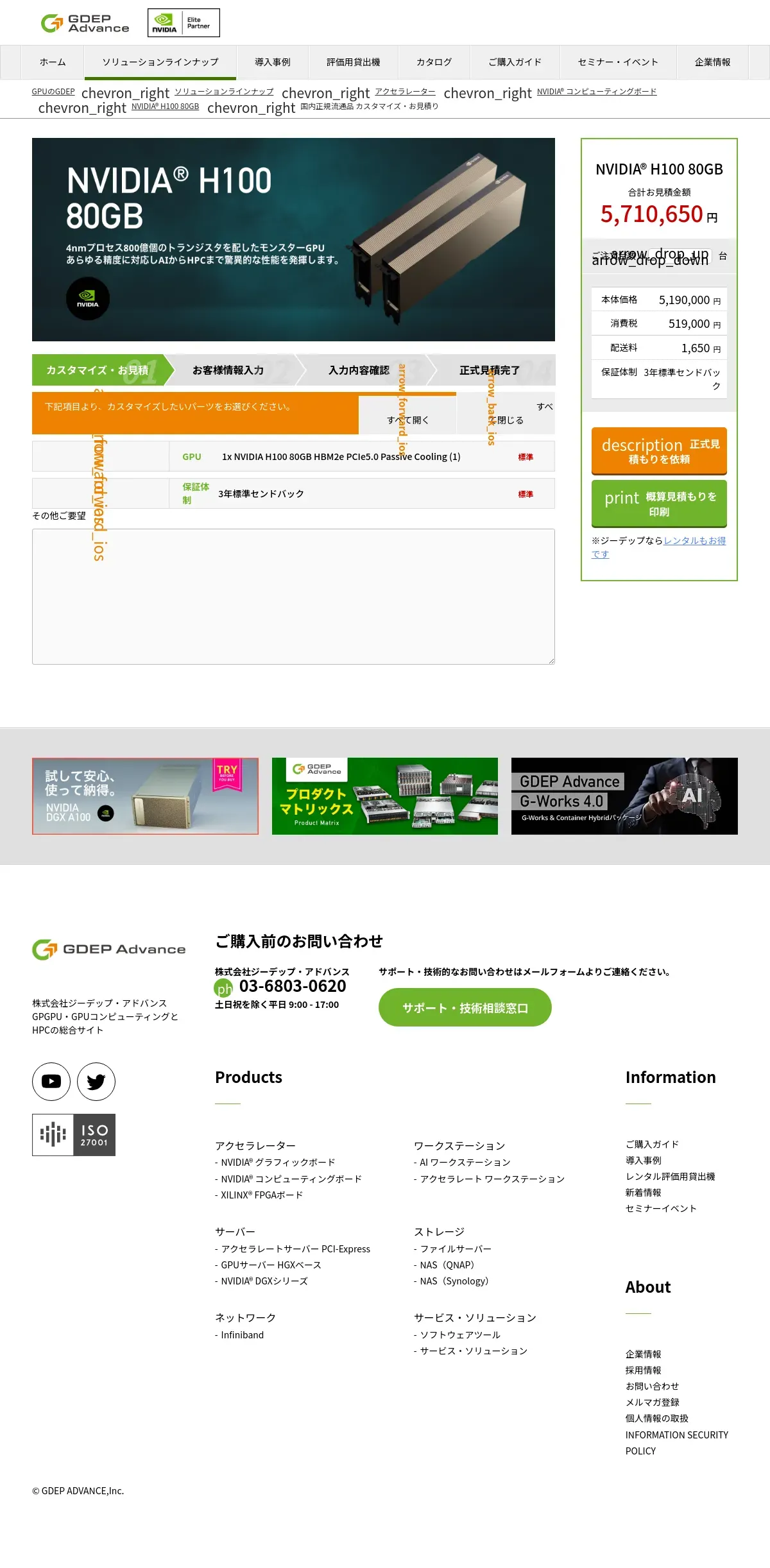
Task: Click the NVIDIA H100 80GB hero image
Action: [x=293, y=239]
